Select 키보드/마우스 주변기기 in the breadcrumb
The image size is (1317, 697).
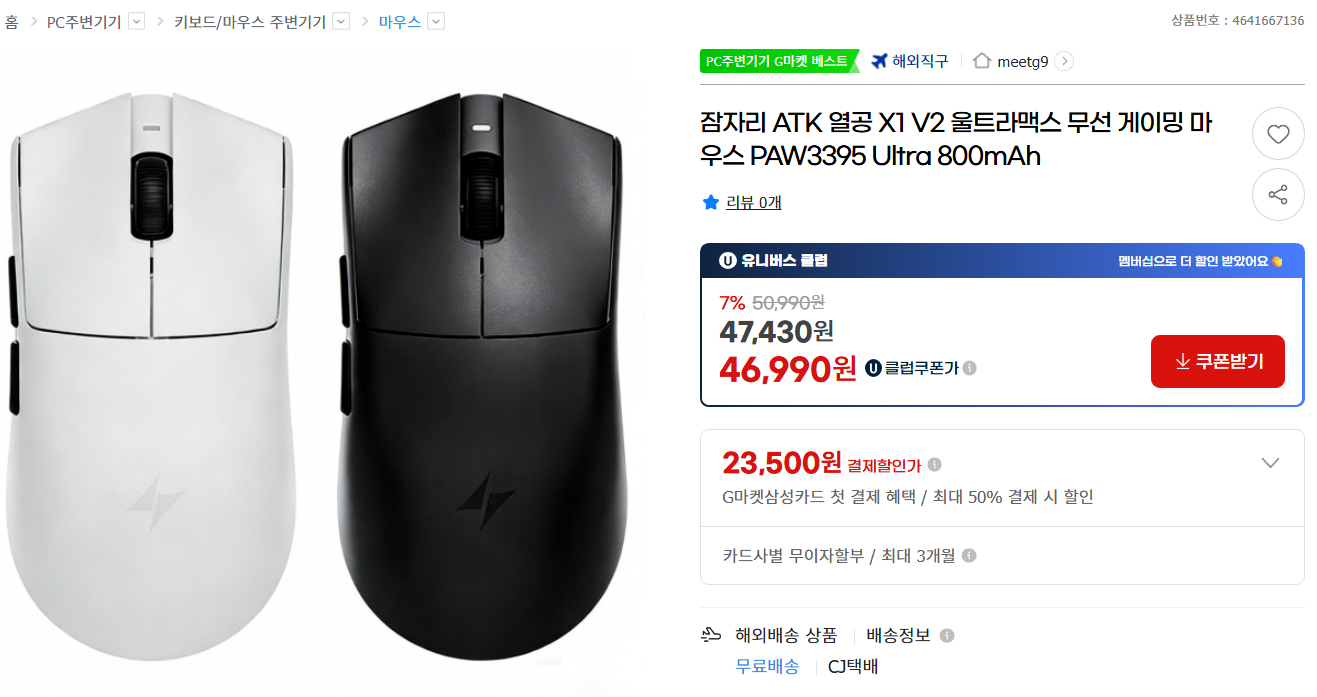click(x=250, y=20)
